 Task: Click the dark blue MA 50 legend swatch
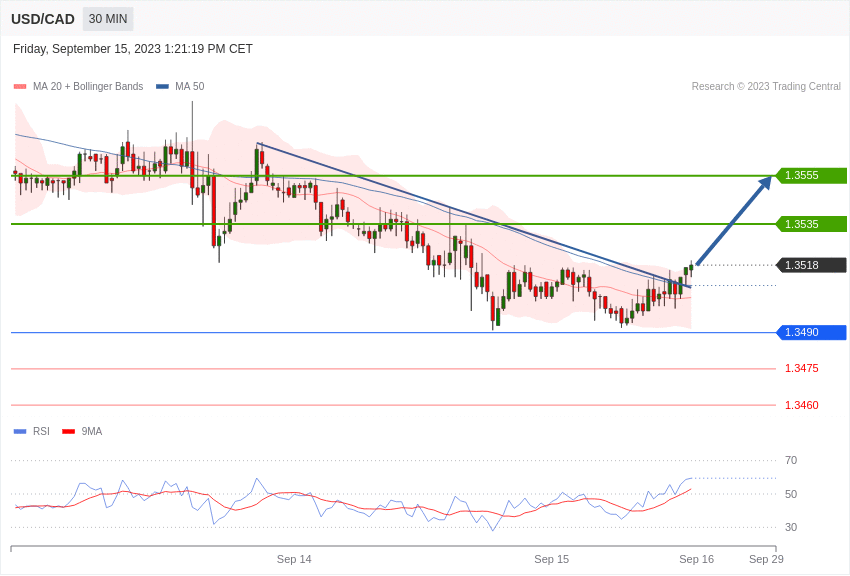coord(162,87)
